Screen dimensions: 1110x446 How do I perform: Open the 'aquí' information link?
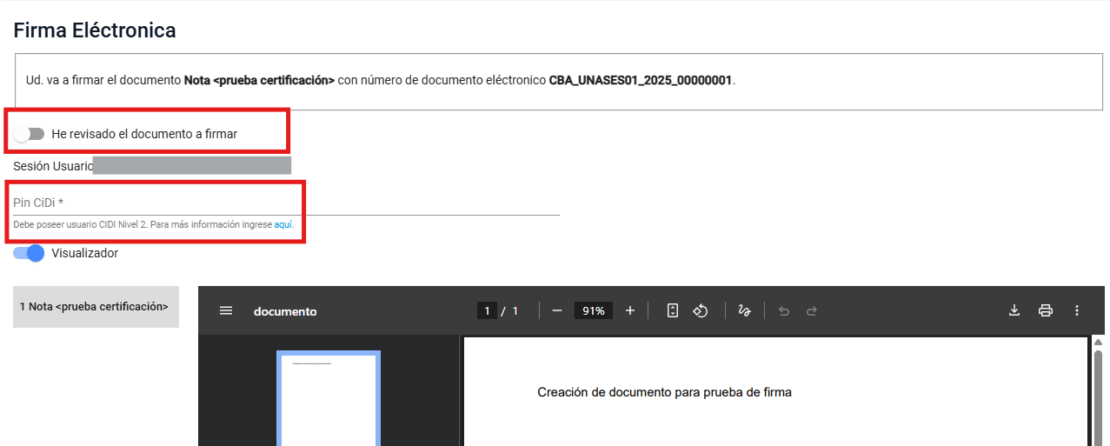pyautogui.click(x=283, y=225)
